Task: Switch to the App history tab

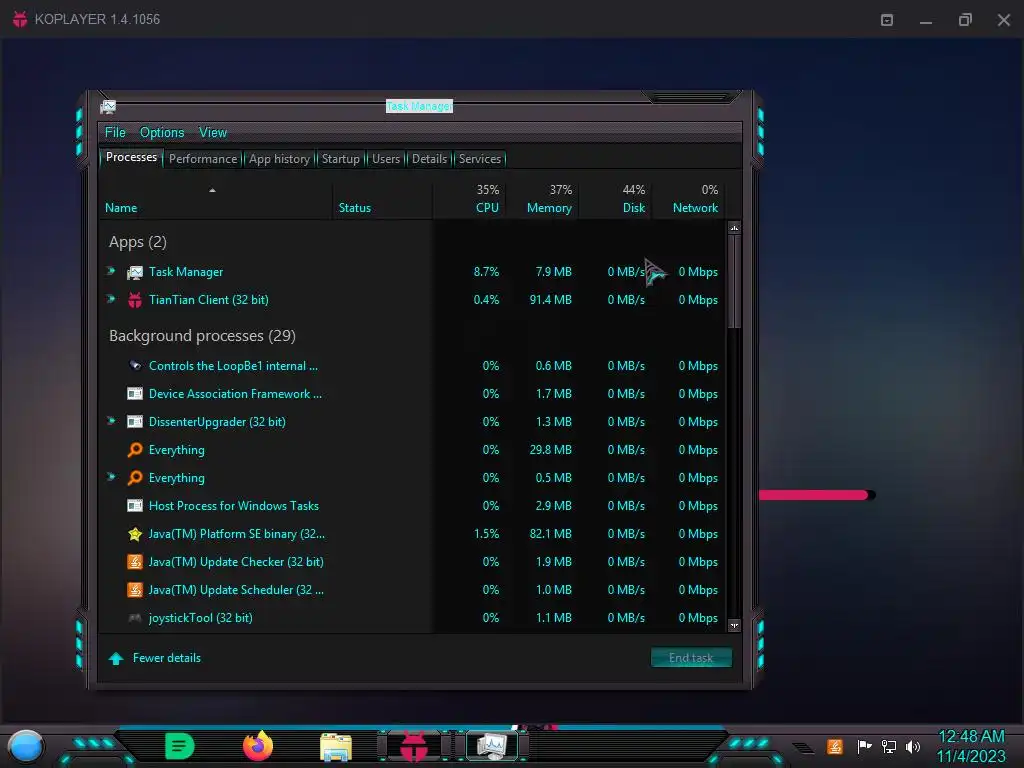Action: [x=280, y=159]
